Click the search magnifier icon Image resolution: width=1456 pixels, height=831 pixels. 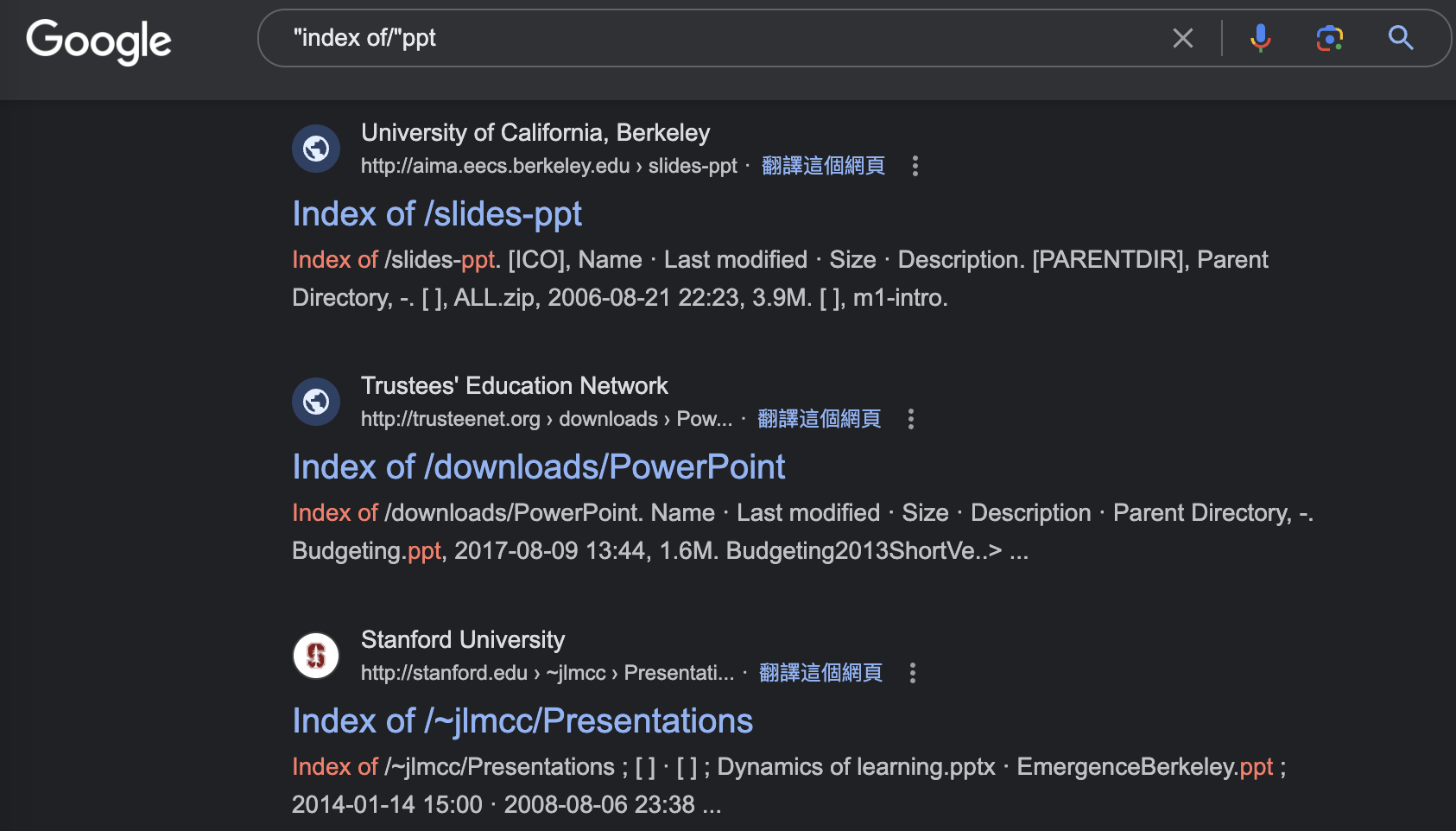click(x=1401, y=38)
